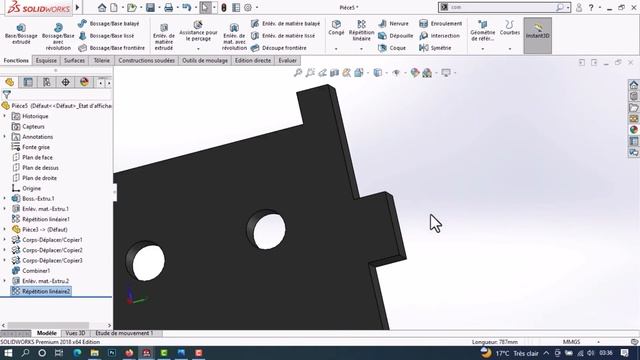
Task: Select Enlèv. de mat. avec révolution
Action: tap(234, 37)
